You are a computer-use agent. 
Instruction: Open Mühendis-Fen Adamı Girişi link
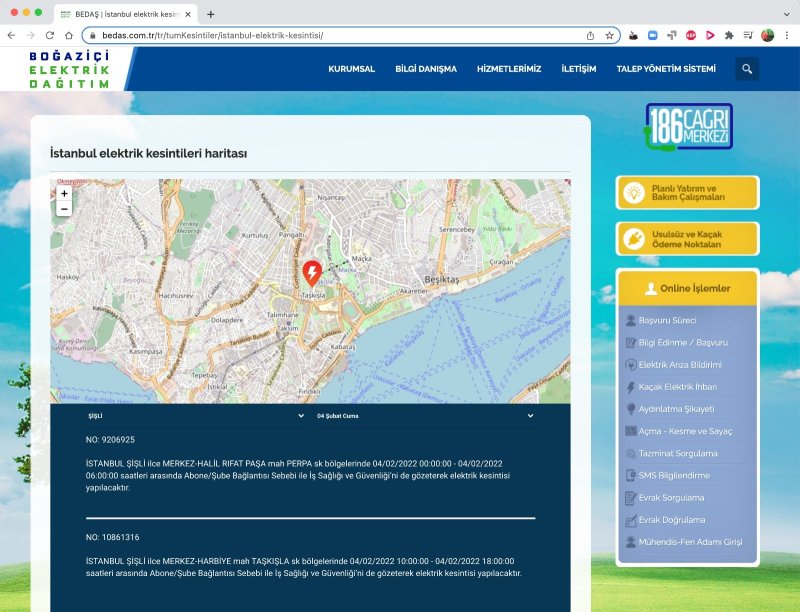(x=690, y=542)
